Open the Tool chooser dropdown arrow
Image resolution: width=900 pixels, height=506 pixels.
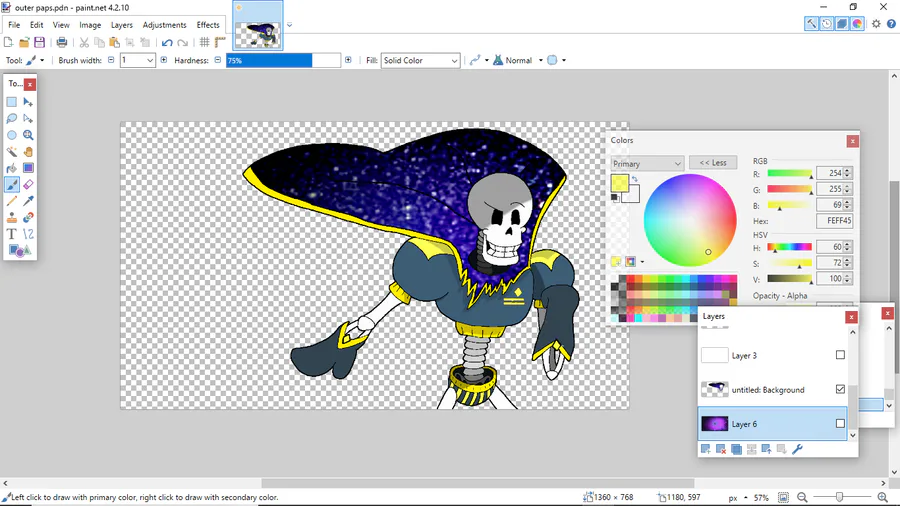coord(42,60)
